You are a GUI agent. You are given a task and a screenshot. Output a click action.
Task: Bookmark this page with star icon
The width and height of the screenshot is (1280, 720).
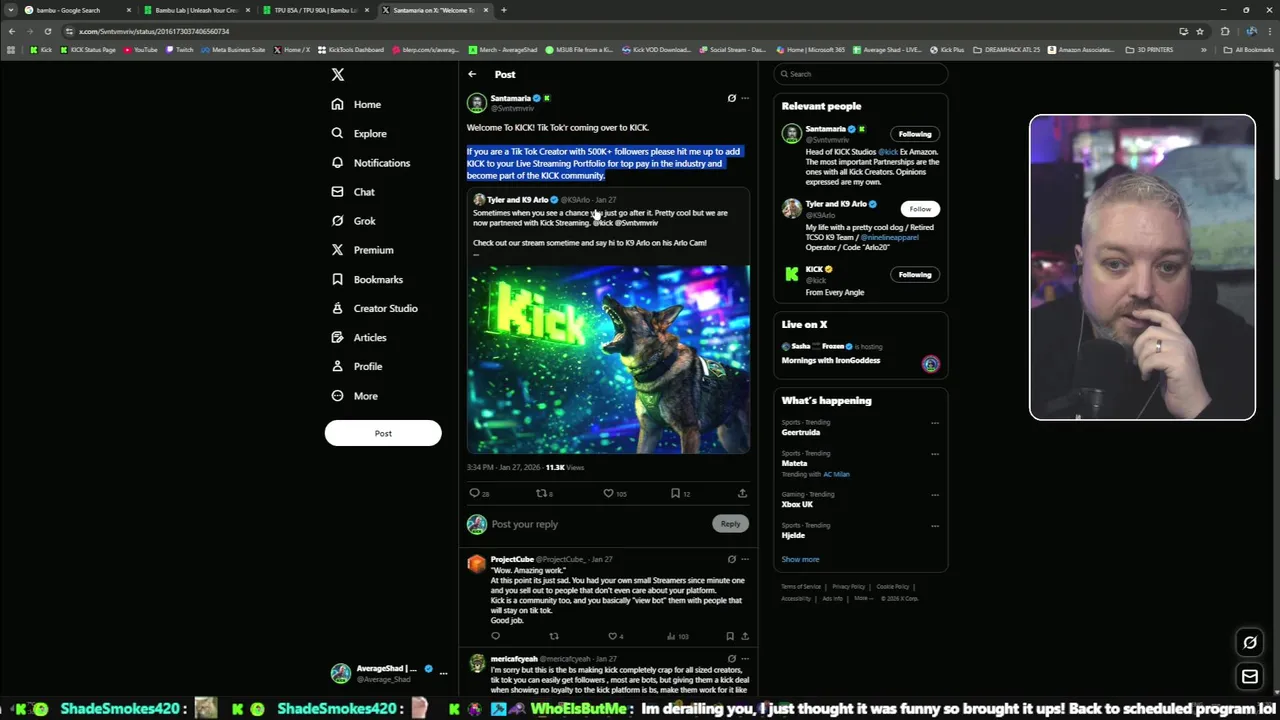1200,31
